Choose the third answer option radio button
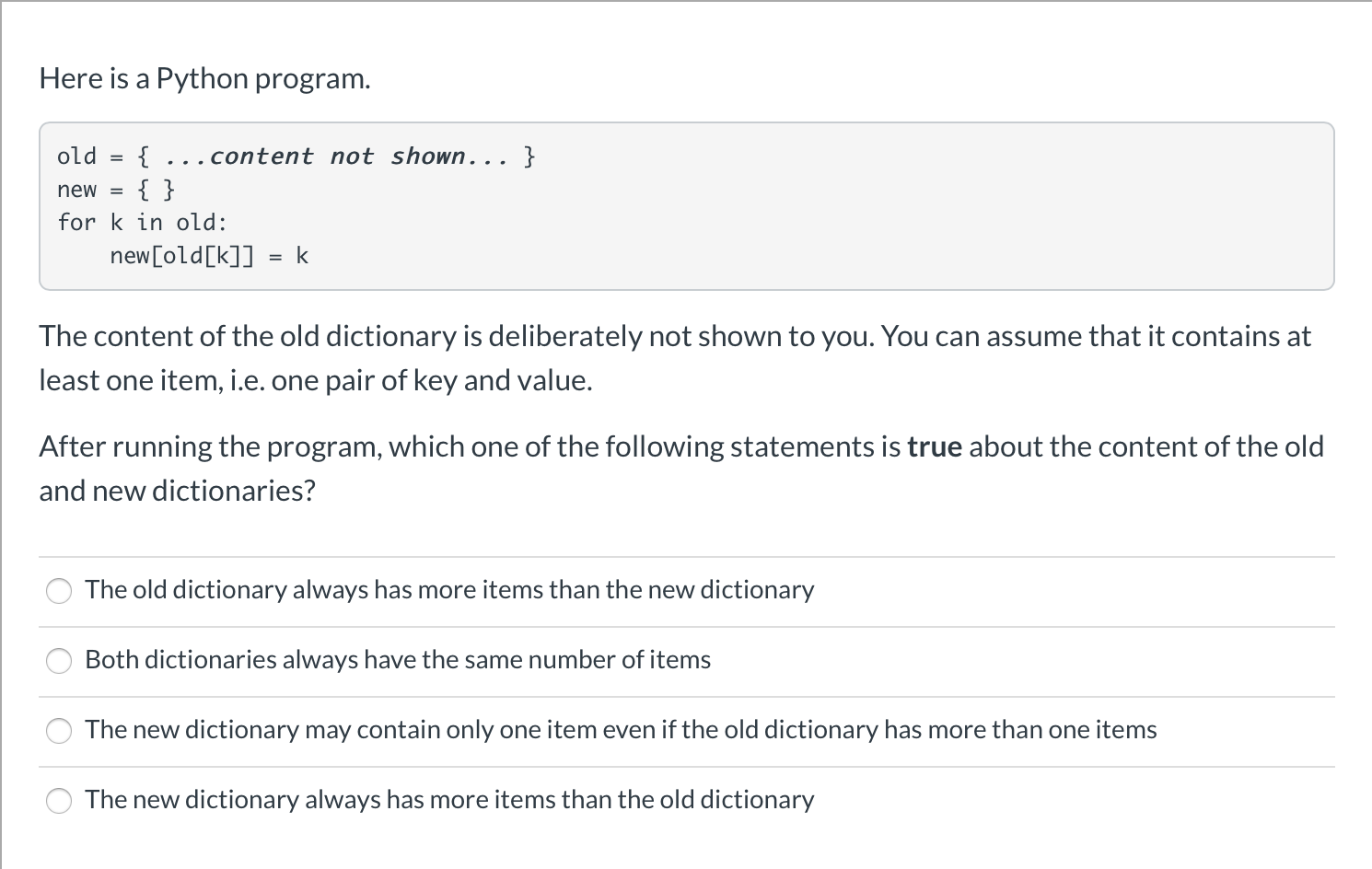The width and height of the screenshot is (1372, 869). point(58,731)
